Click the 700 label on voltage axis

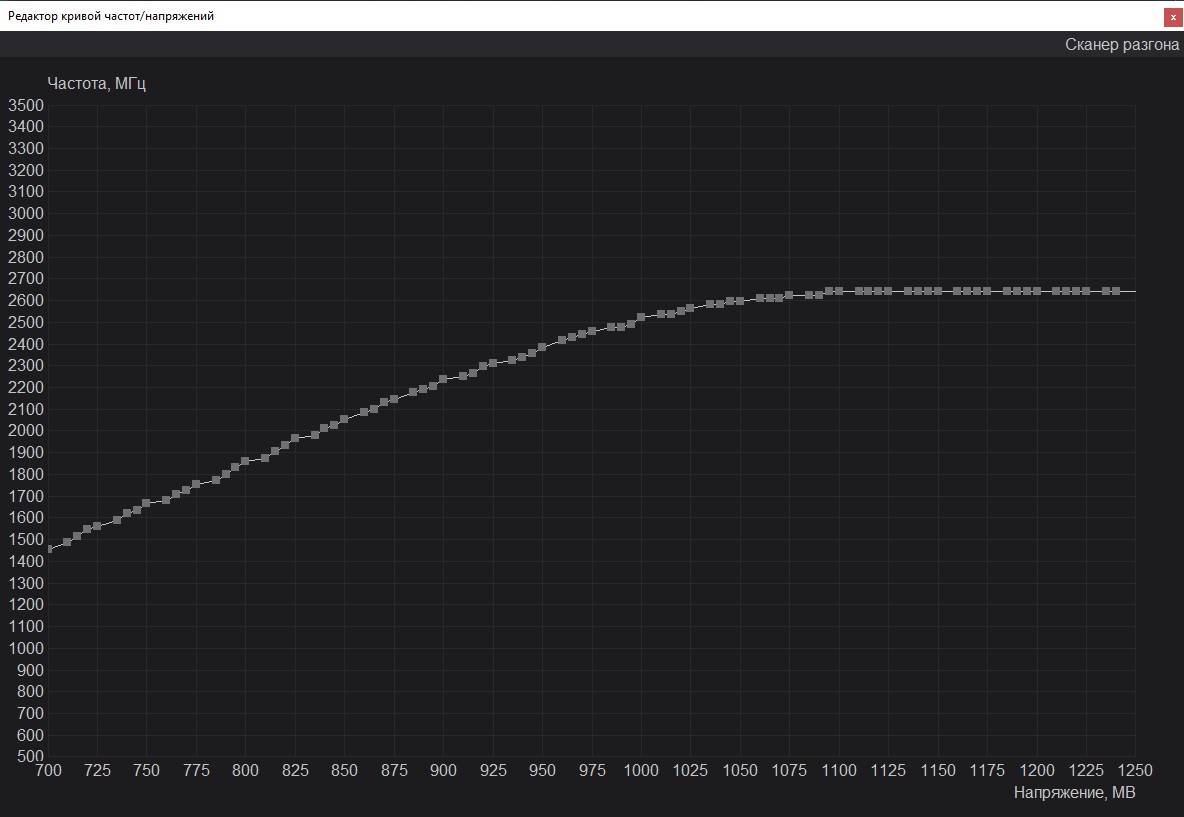coord(49,770)
